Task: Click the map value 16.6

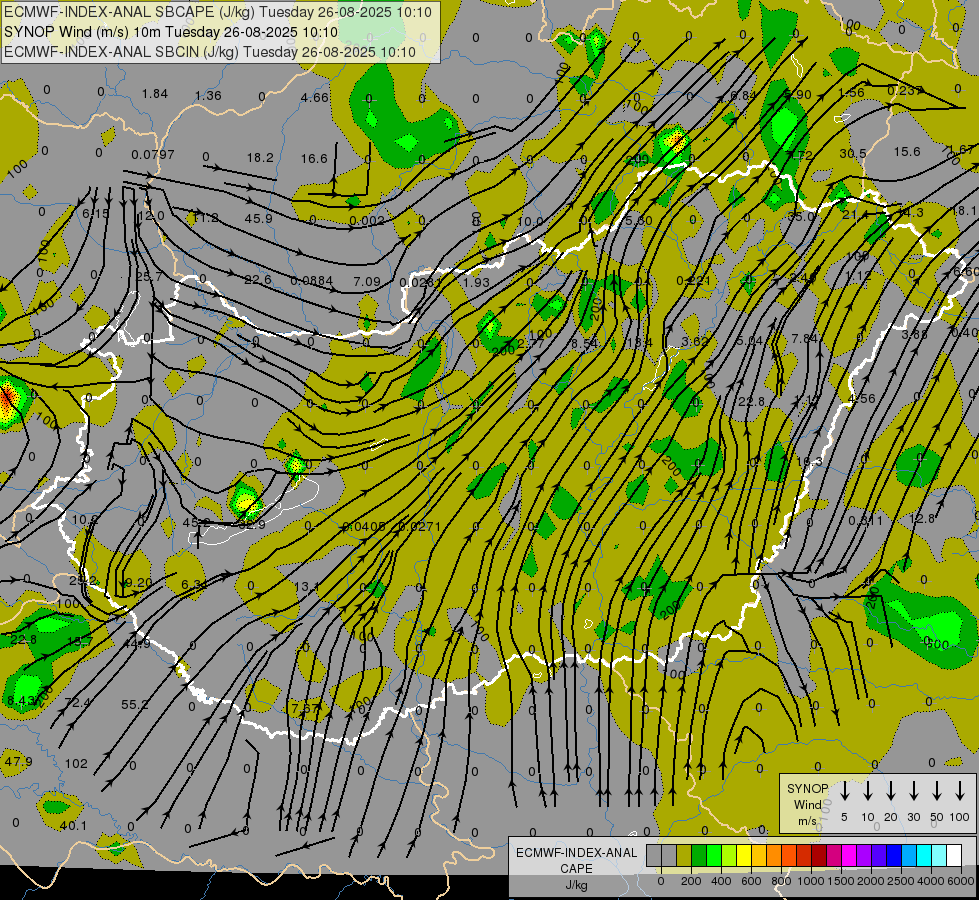Action: pos(314,159)
